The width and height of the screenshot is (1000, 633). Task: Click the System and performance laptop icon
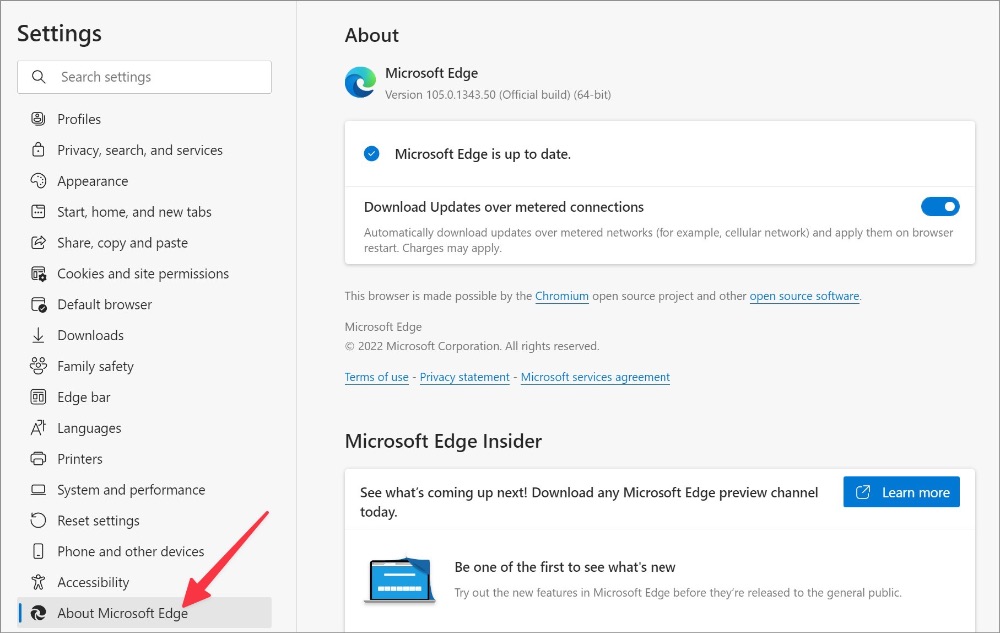click(38, 490)
